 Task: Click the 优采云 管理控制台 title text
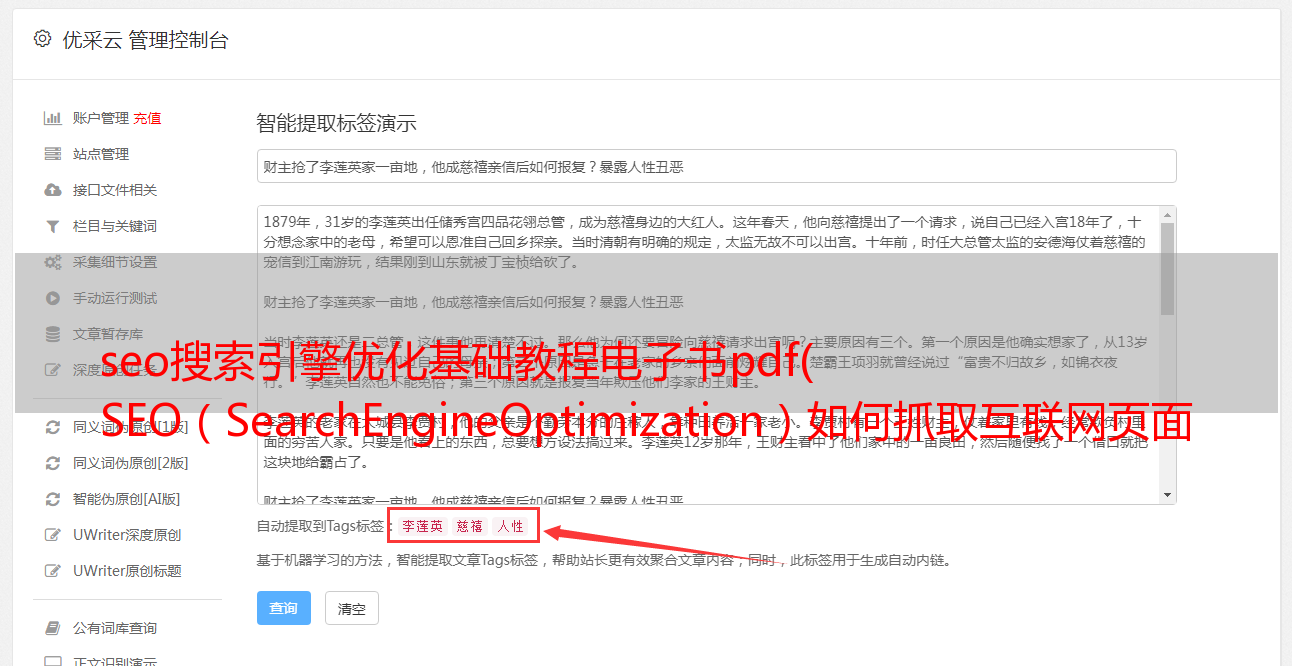click(146, 40)
